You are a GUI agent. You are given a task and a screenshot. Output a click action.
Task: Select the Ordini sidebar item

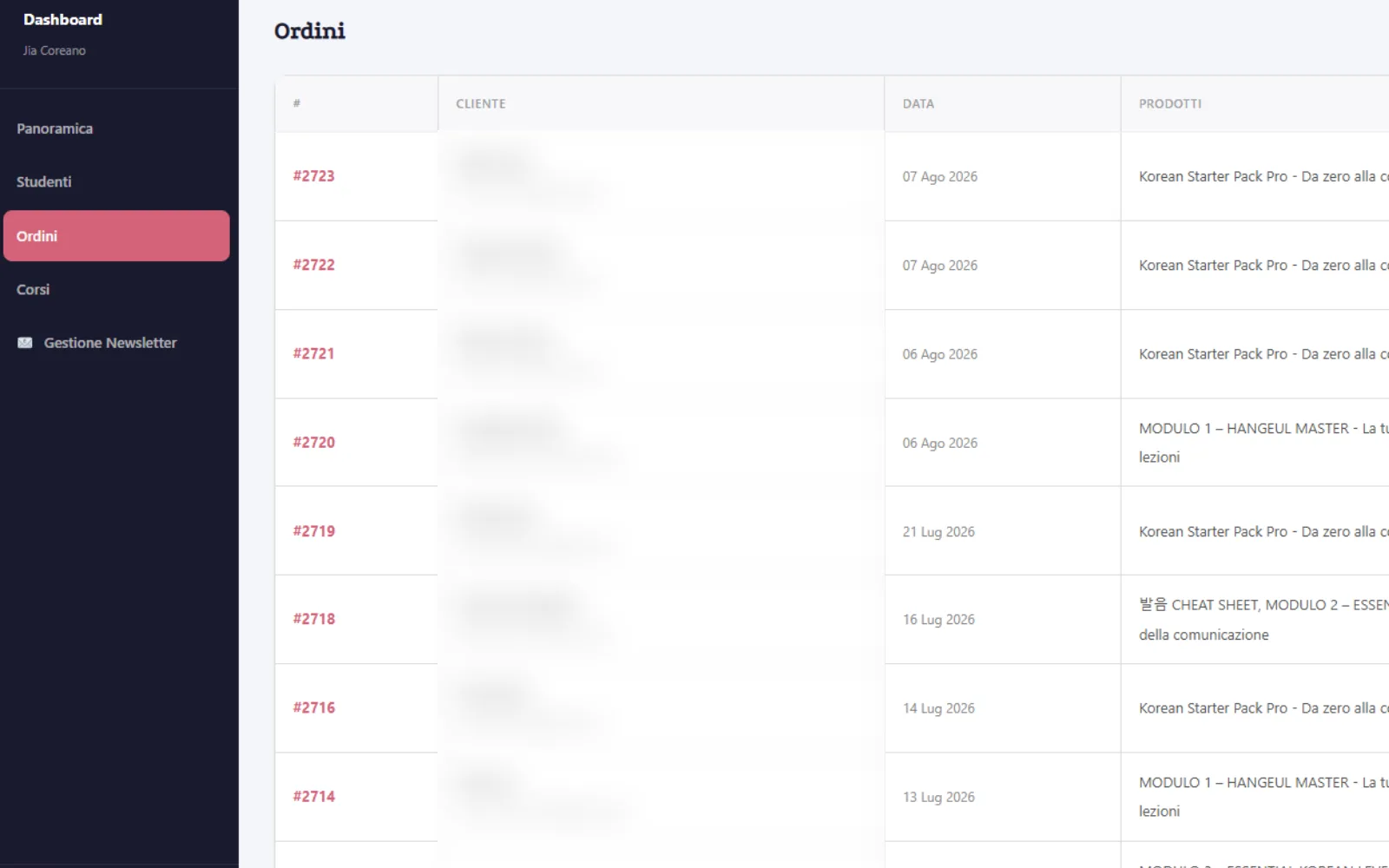pyautogui.click(x=116, y=236)
